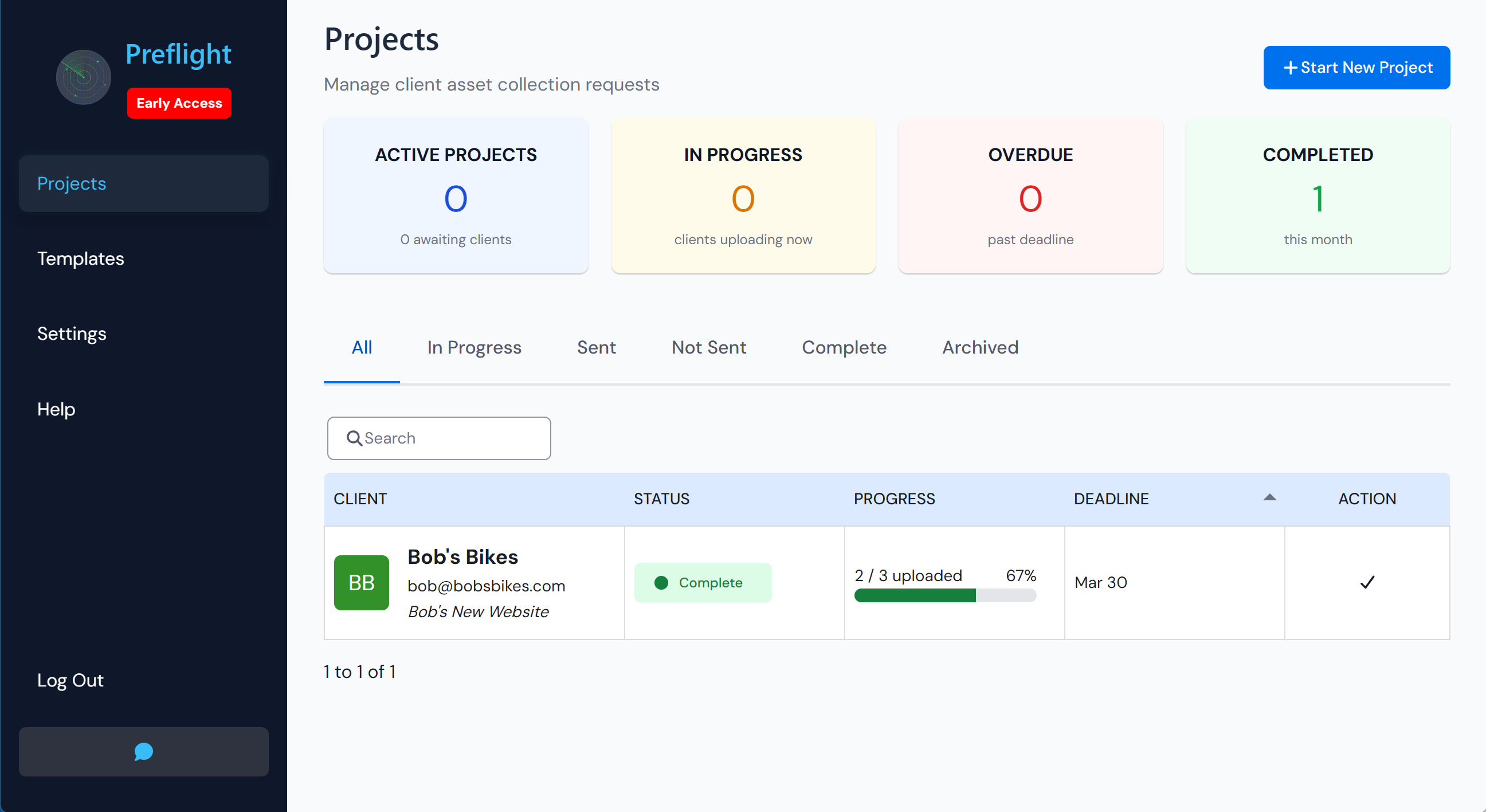Viewport: 1486px width, 812px height.
Task: Select the Sent filter tab
Action: [596, 347]
